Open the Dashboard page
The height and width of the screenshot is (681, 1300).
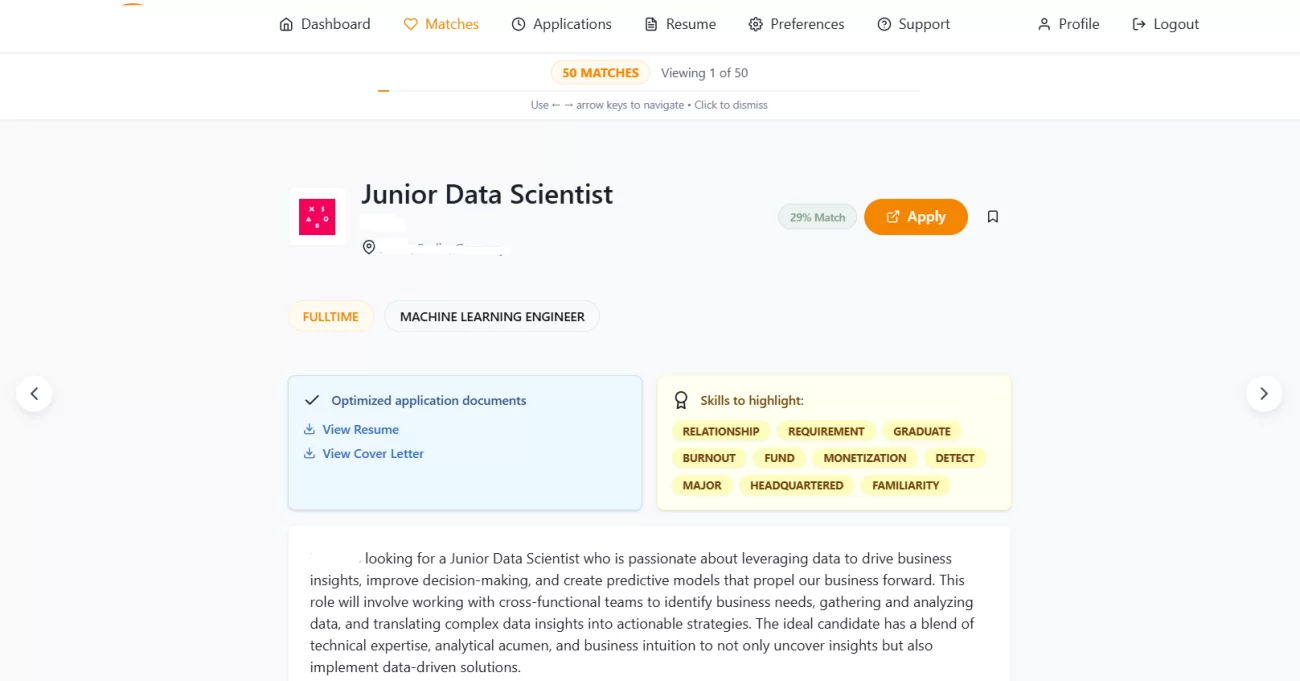click(325, 24)
